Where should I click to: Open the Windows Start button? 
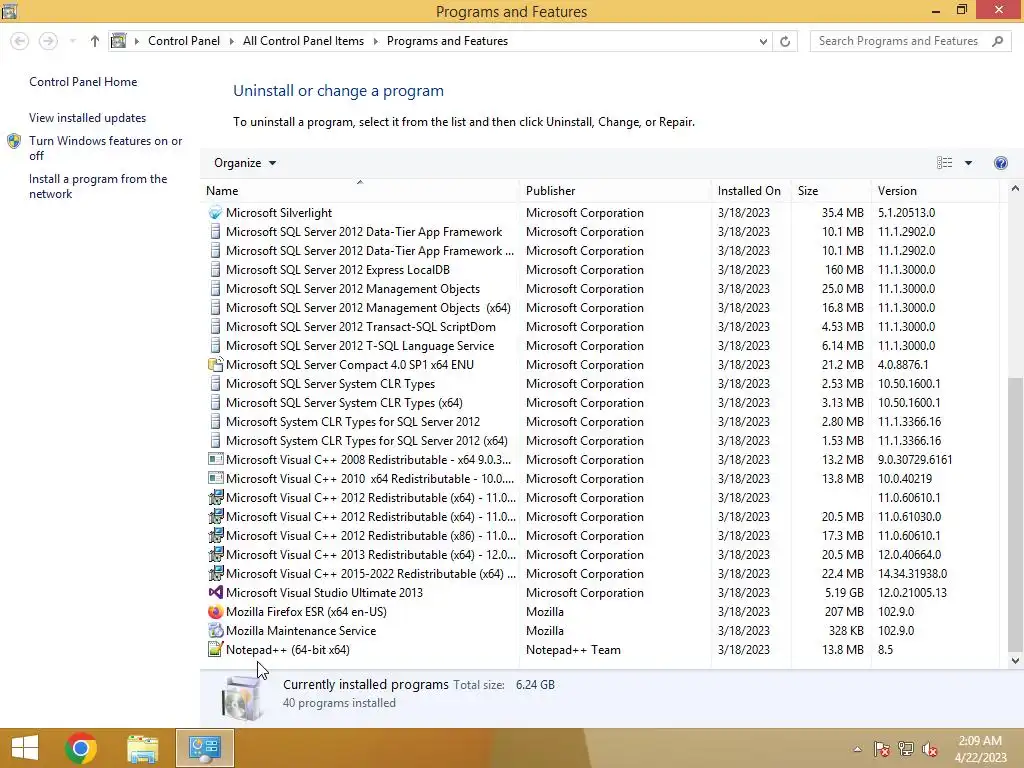(x=25, y=748)
